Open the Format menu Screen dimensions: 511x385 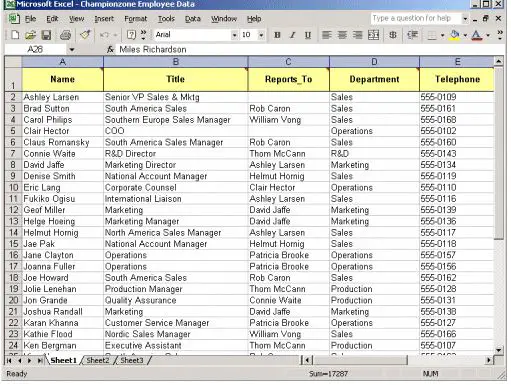(x=135, y=19)
